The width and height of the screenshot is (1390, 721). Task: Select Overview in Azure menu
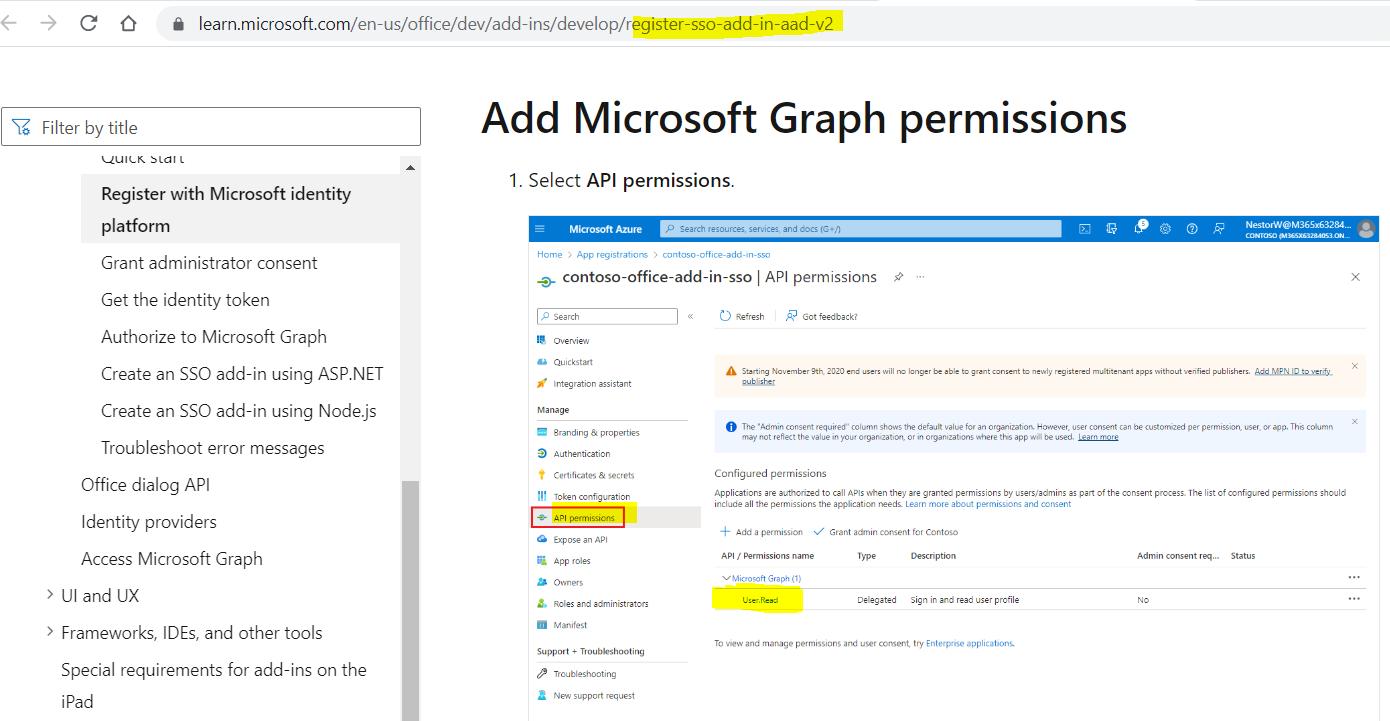(x=571, y=341)
